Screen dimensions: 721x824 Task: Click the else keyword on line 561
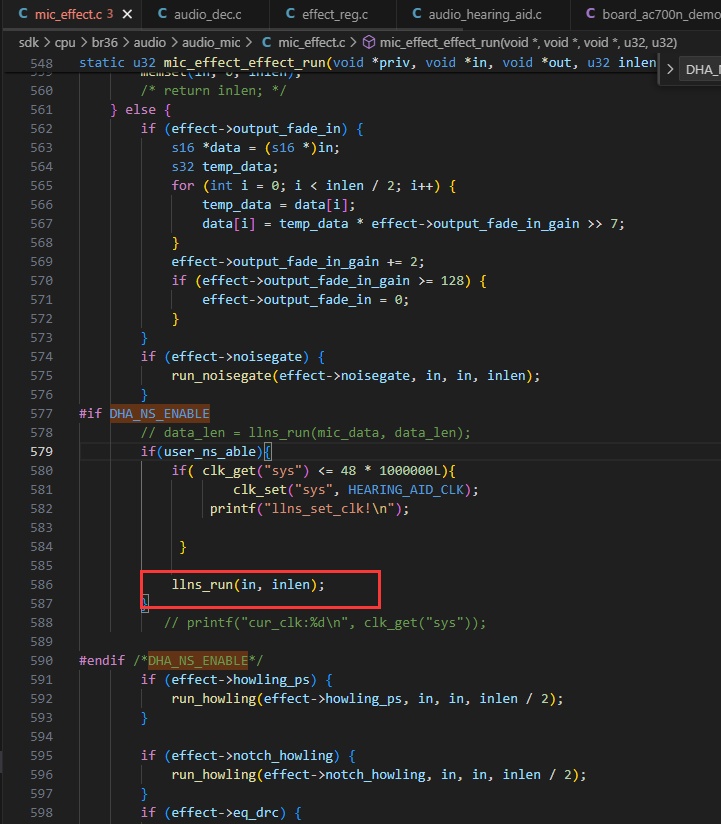point(140,110)
